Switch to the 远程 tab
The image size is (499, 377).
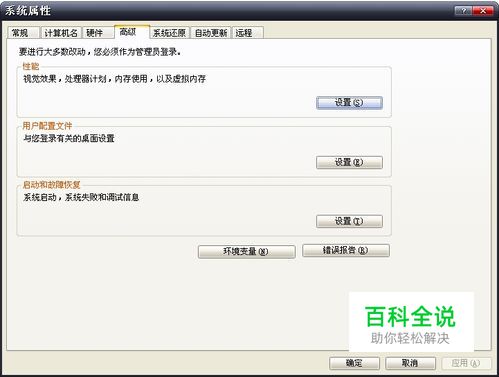point(247,33)
